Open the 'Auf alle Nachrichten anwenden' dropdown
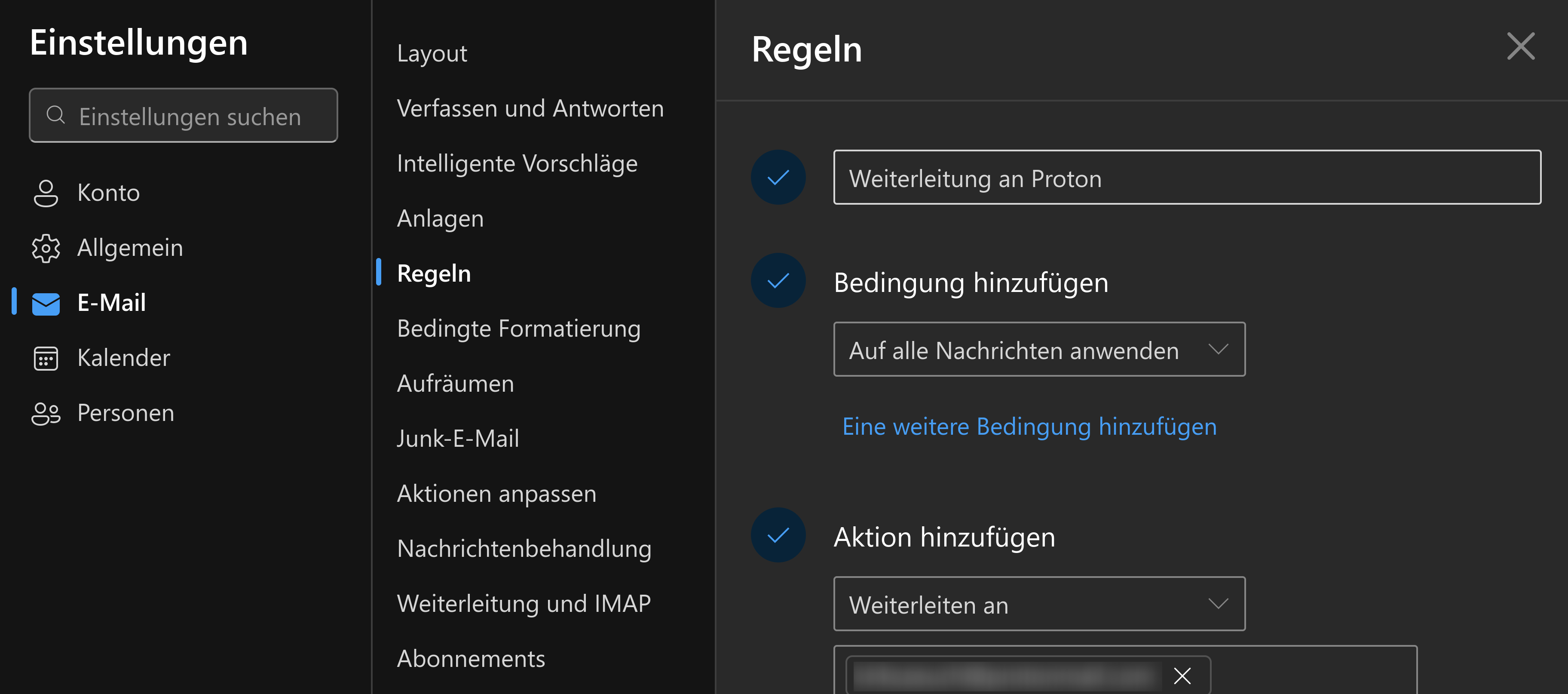 [1038, 350]
